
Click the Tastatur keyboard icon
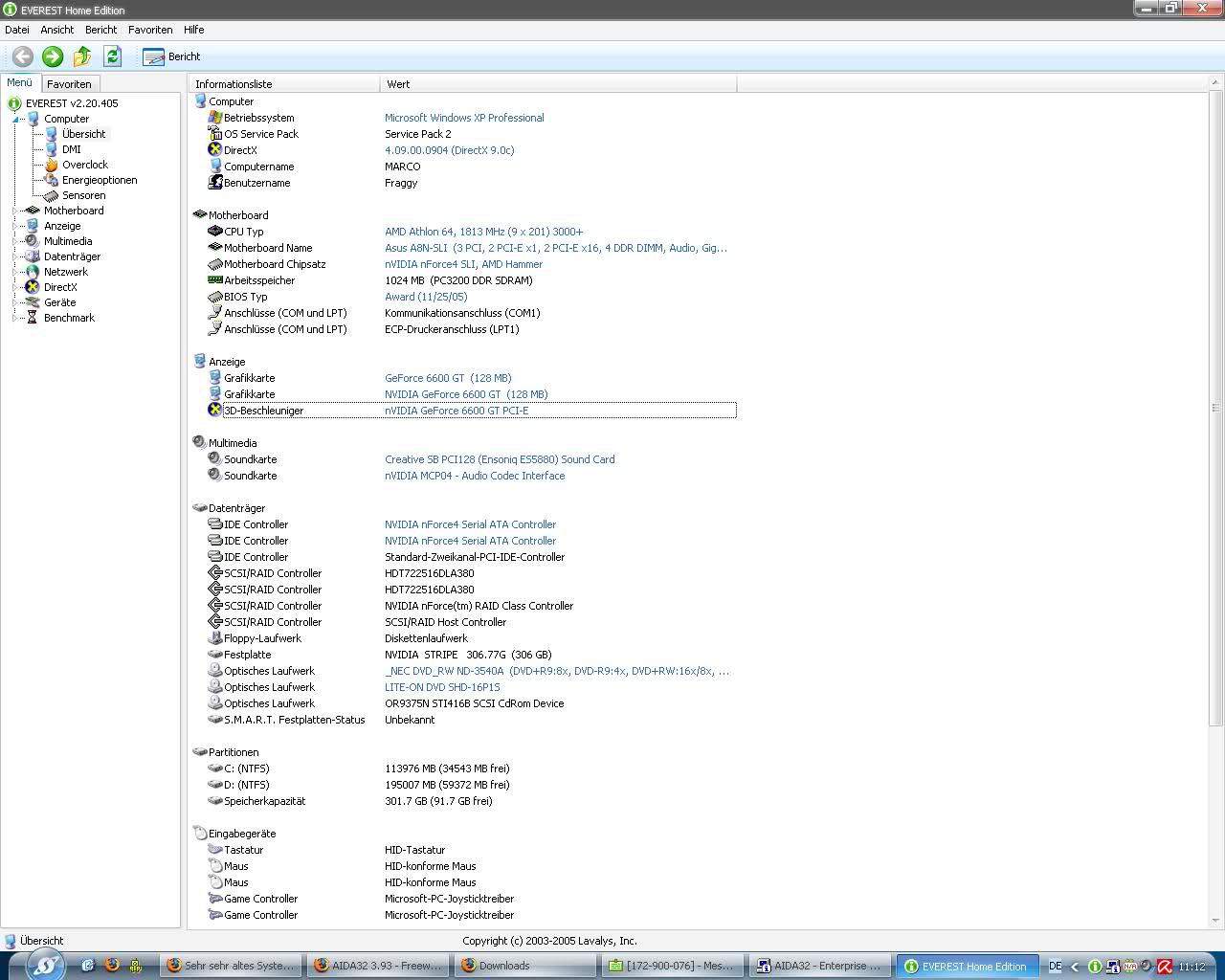[215, 849]
